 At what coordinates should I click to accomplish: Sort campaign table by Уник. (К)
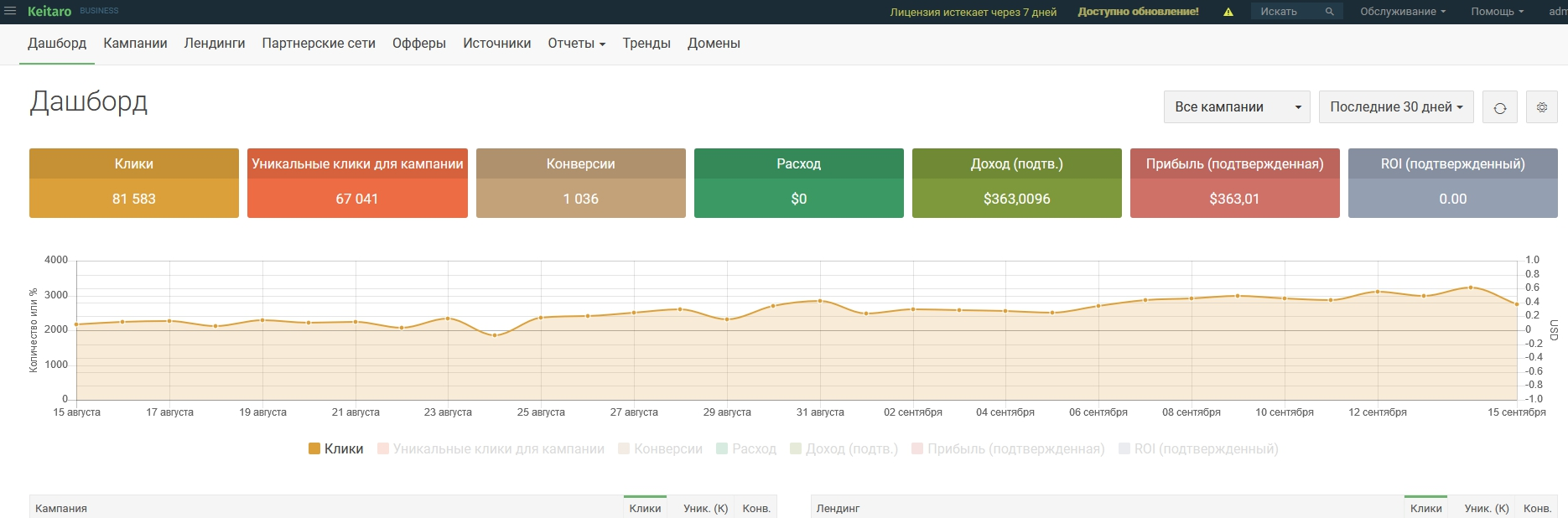click(705, 508)
